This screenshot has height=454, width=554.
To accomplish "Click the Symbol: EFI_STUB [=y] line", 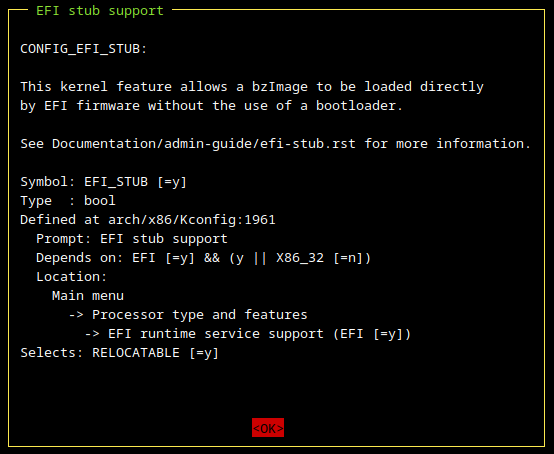I will click(103, 182).
